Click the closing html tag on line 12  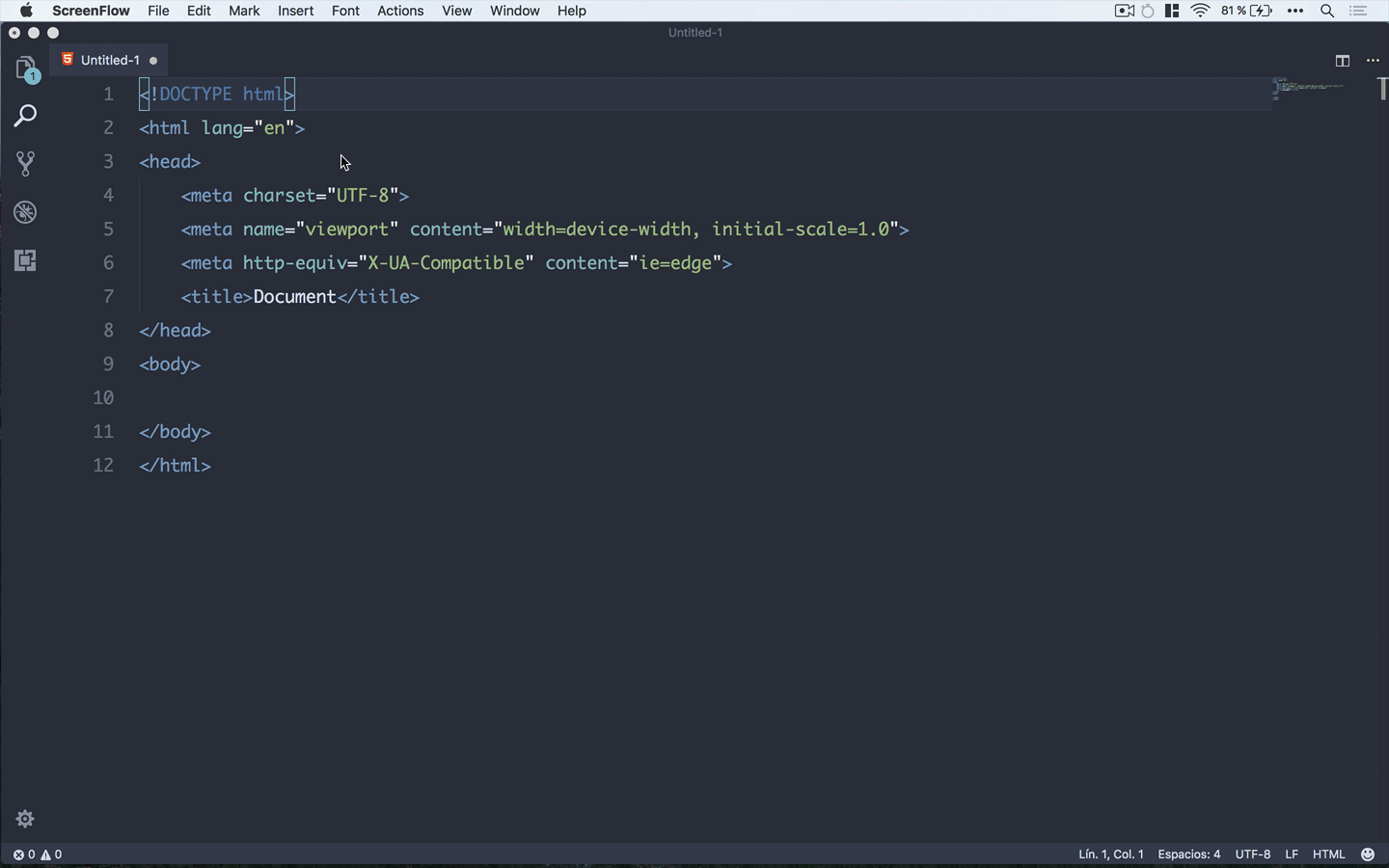[175, 466]
